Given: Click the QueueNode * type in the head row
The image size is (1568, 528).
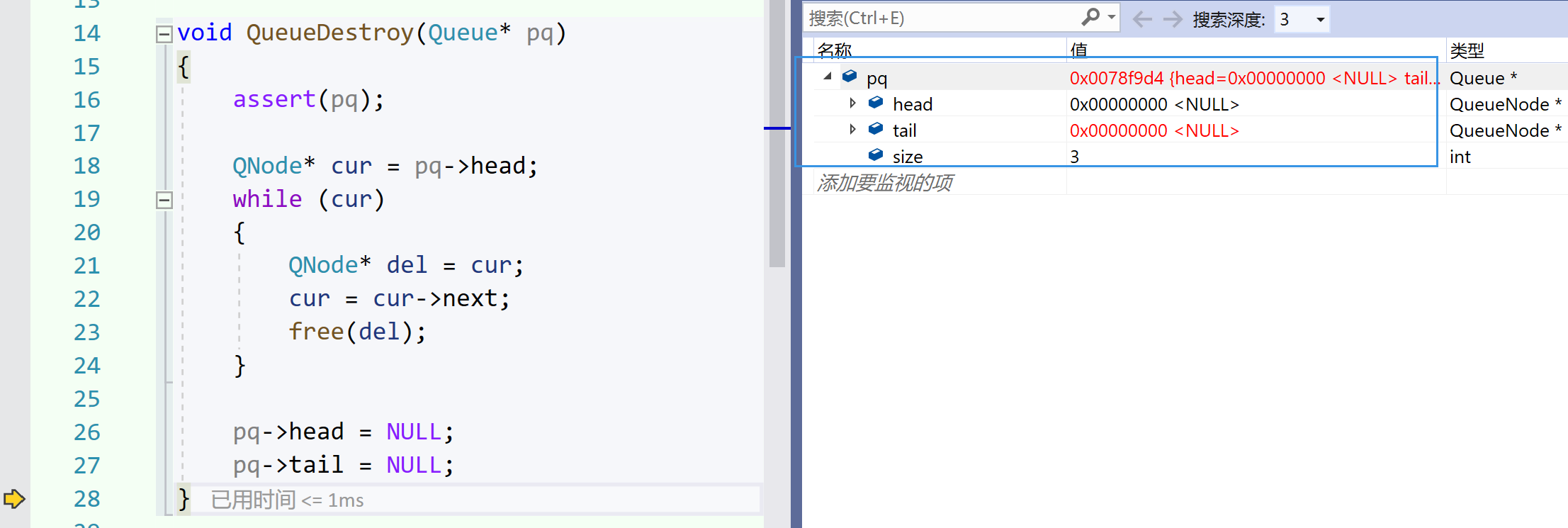Looking at the screenshot, I should pos(1506,104).
